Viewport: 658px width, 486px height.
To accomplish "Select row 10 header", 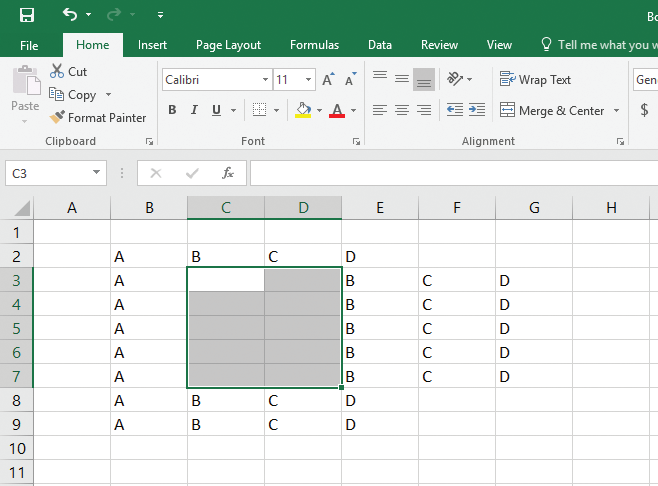I will coord(16,449).
